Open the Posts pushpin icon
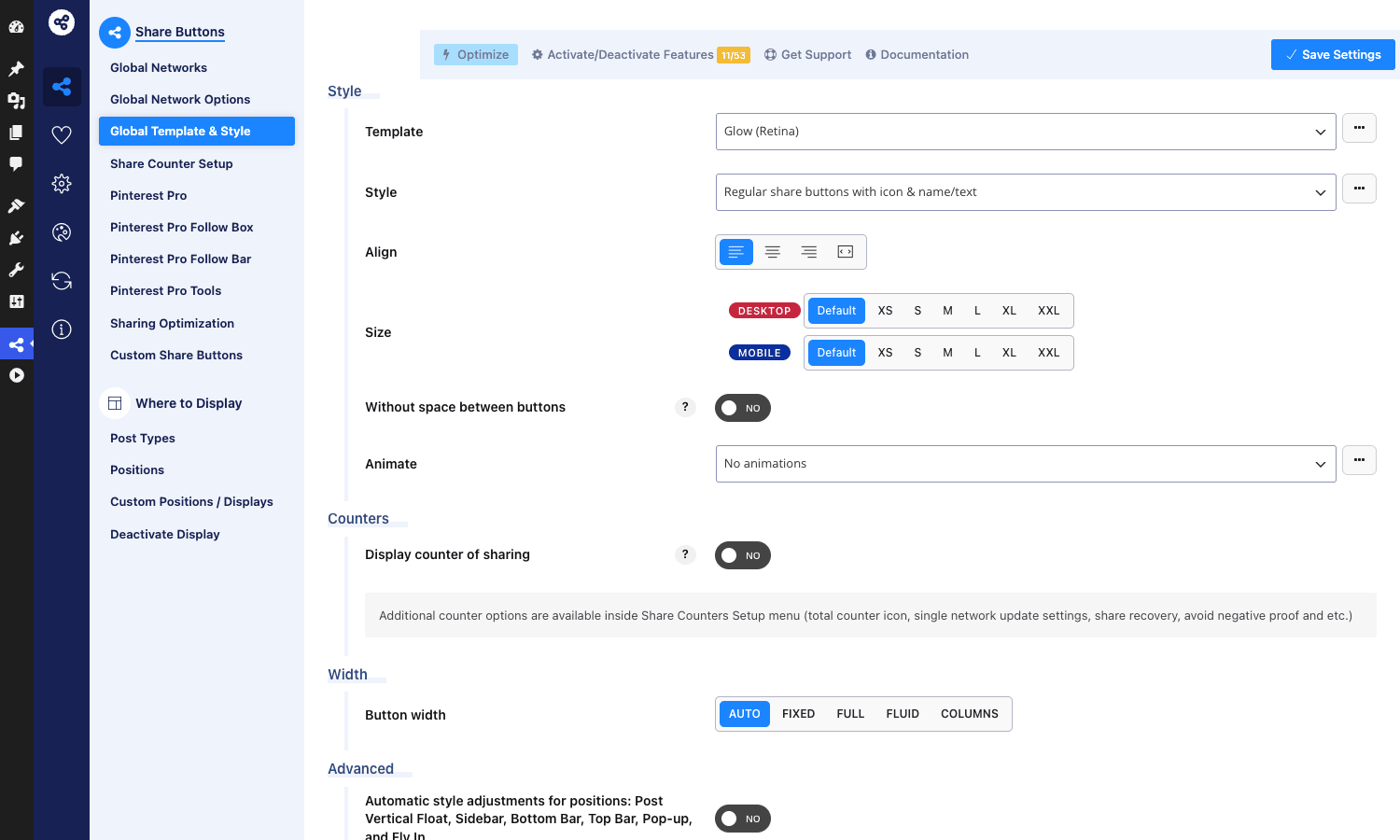 pos(16,69)
